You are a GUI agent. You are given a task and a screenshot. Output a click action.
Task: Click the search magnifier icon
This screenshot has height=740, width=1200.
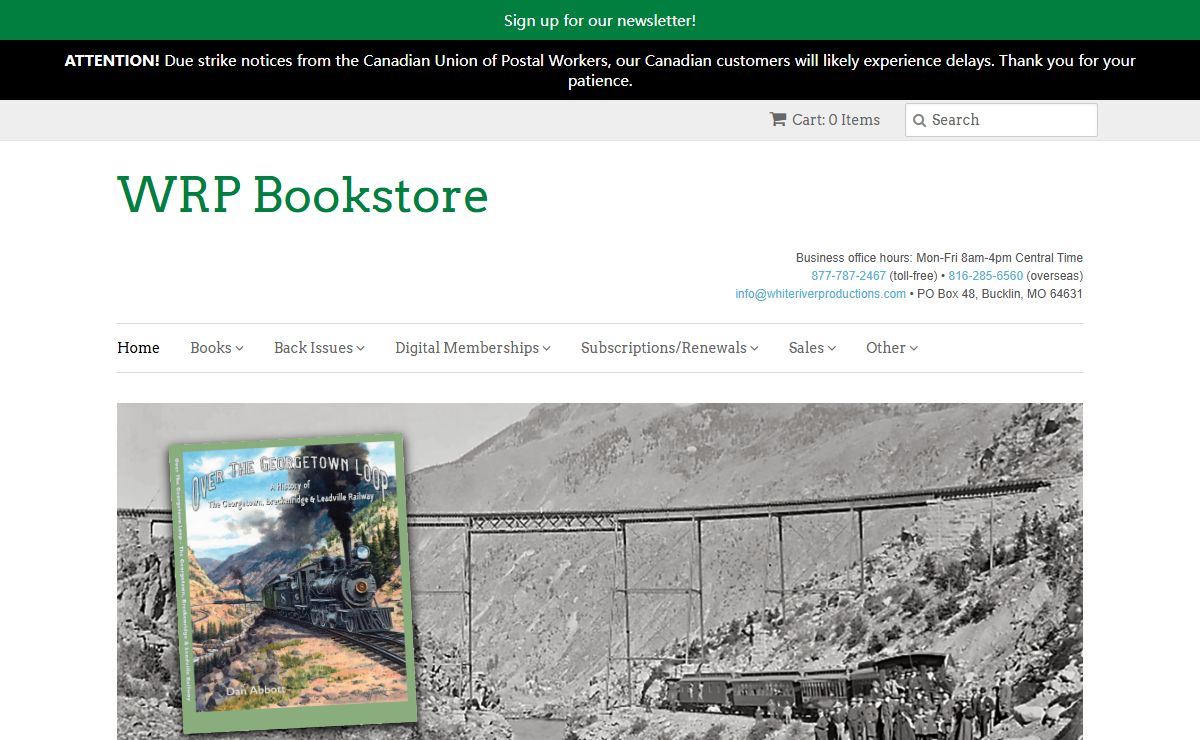click(x=919, y=120)
